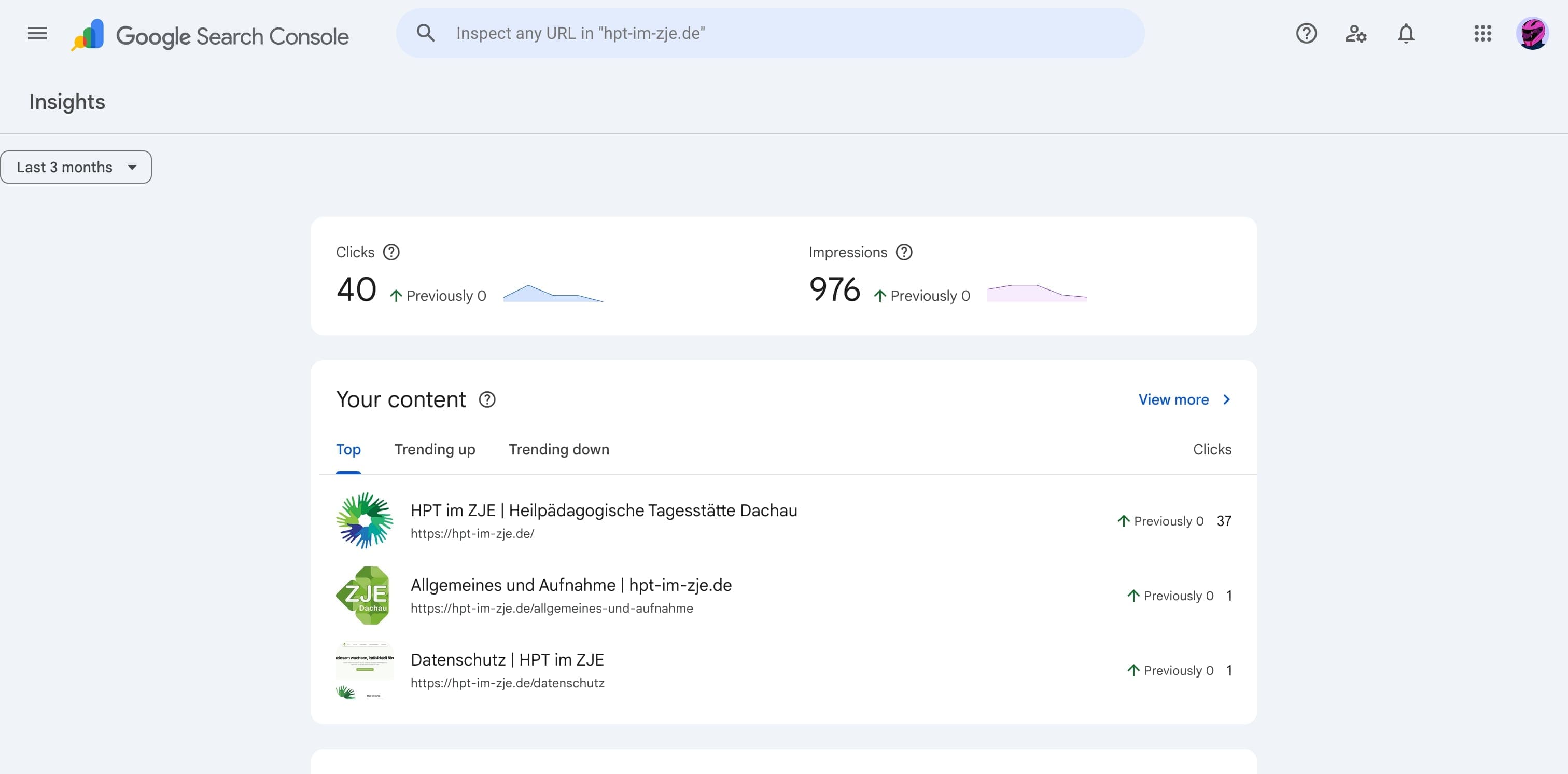
Task: Switch to the Trending down tab
Action: tap(558, 449)
